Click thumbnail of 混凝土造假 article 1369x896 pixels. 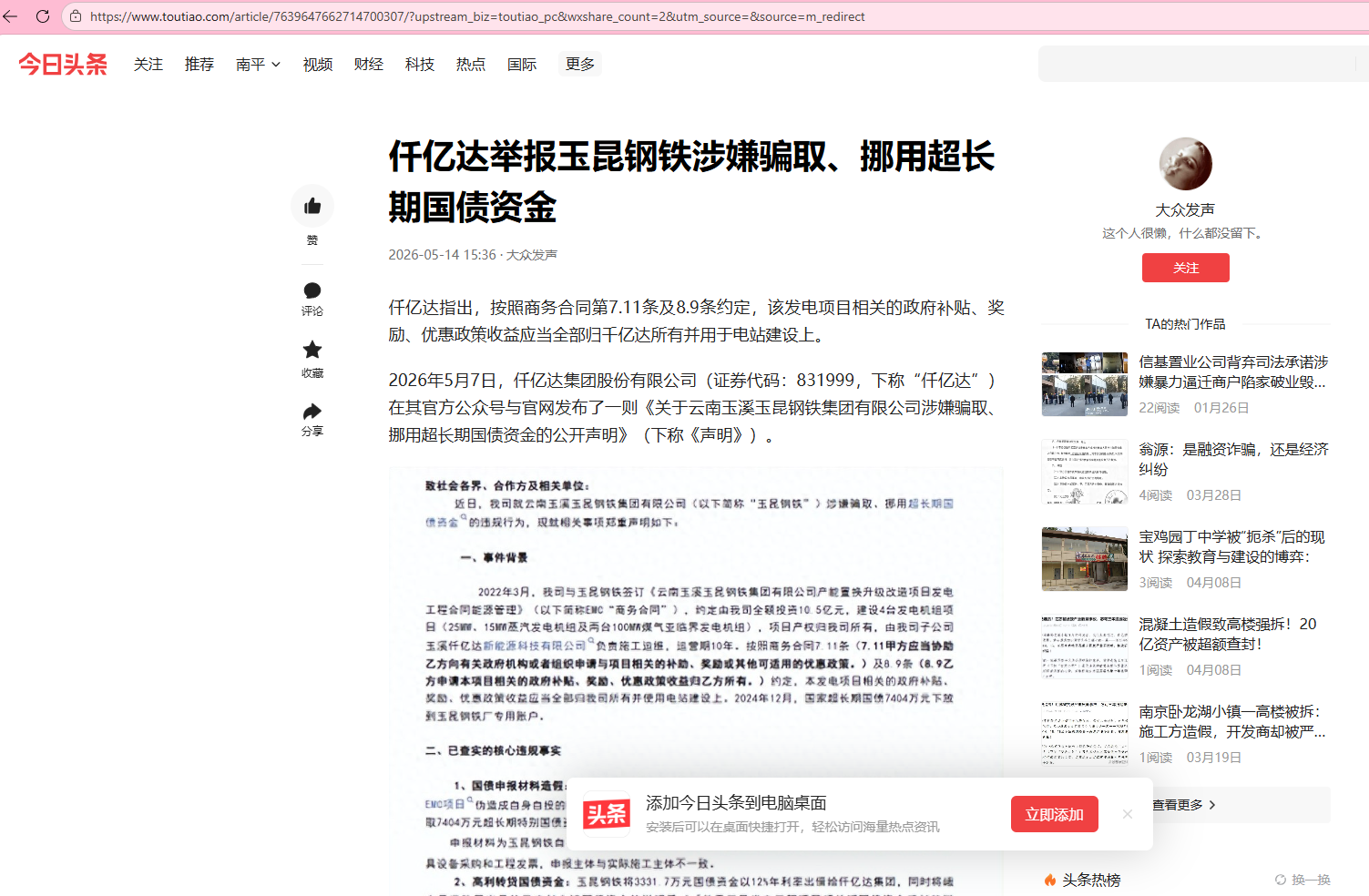pyautogui.click(x=1085, y=647)
